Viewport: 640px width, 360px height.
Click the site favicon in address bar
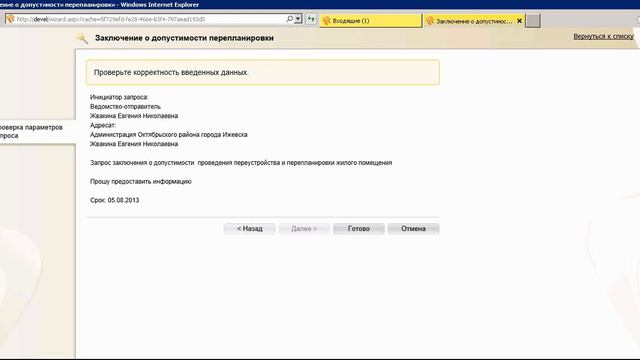coord(11,19)
